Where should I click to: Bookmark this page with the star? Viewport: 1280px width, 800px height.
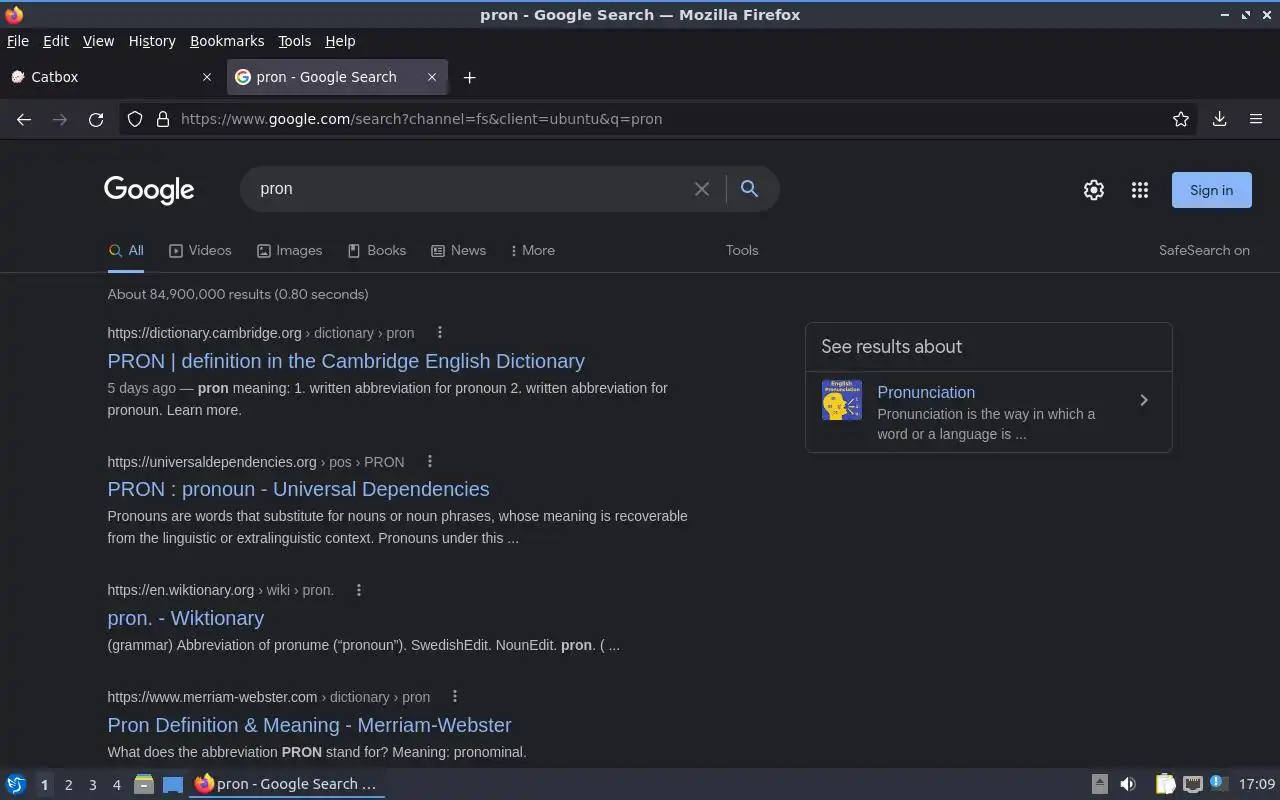[x=1181, y=119]
